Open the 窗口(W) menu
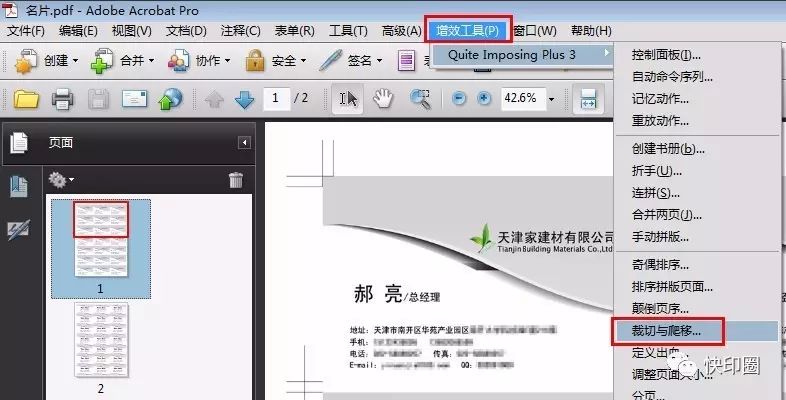The image size is (786, 400). coord(535,31)
